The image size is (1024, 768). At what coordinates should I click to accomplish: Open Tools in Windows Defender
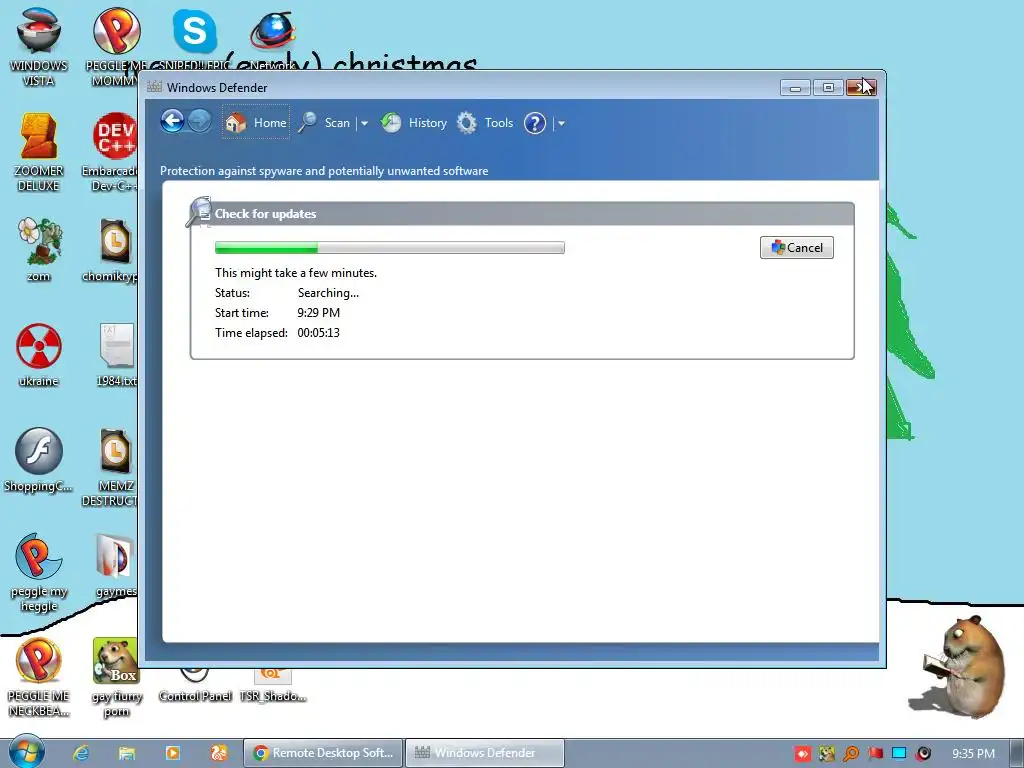(485, 122)
